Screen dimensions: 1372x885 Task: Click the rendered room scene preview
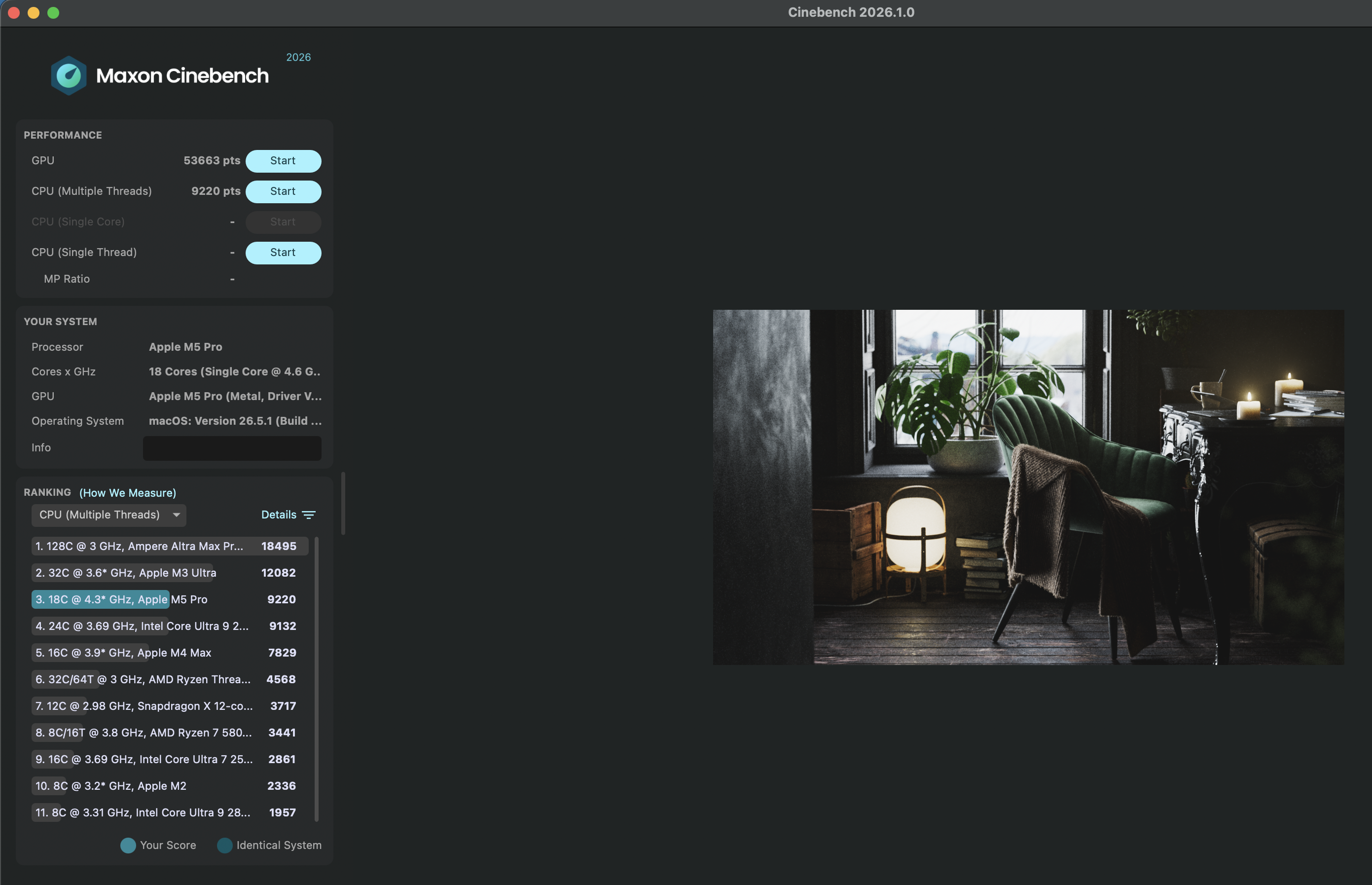(x=1028, y=487)
